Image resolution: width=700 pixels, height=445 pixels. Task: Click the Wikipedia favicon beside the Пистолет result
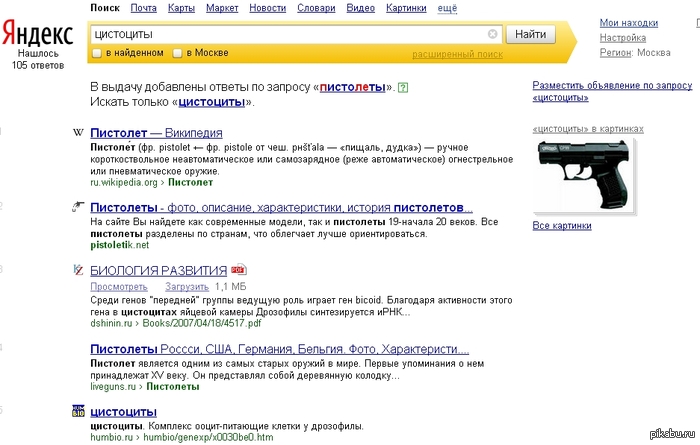(78, 133)
